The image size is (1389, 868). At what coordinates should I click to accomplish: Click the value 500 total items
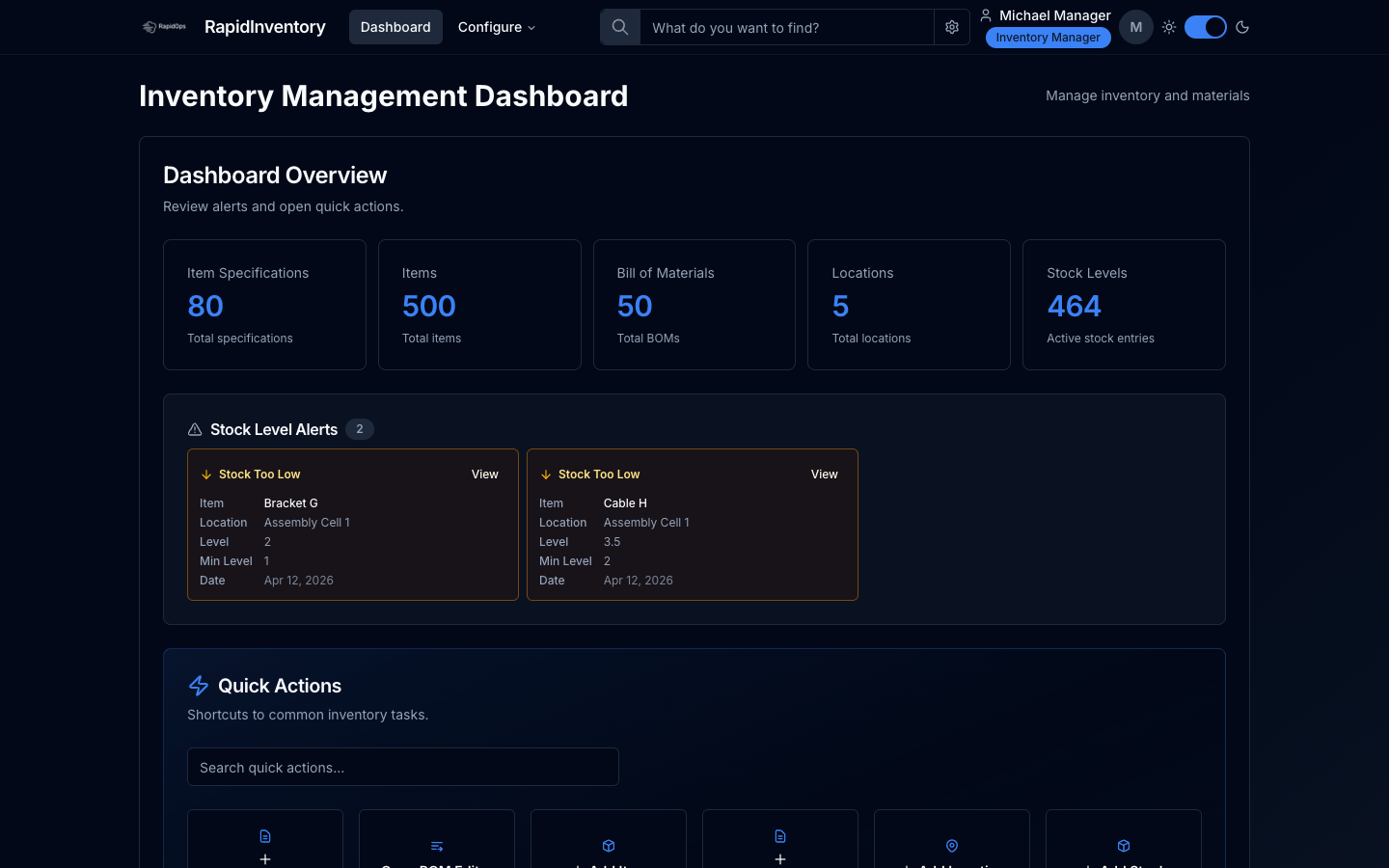click(x=429, y=306)
